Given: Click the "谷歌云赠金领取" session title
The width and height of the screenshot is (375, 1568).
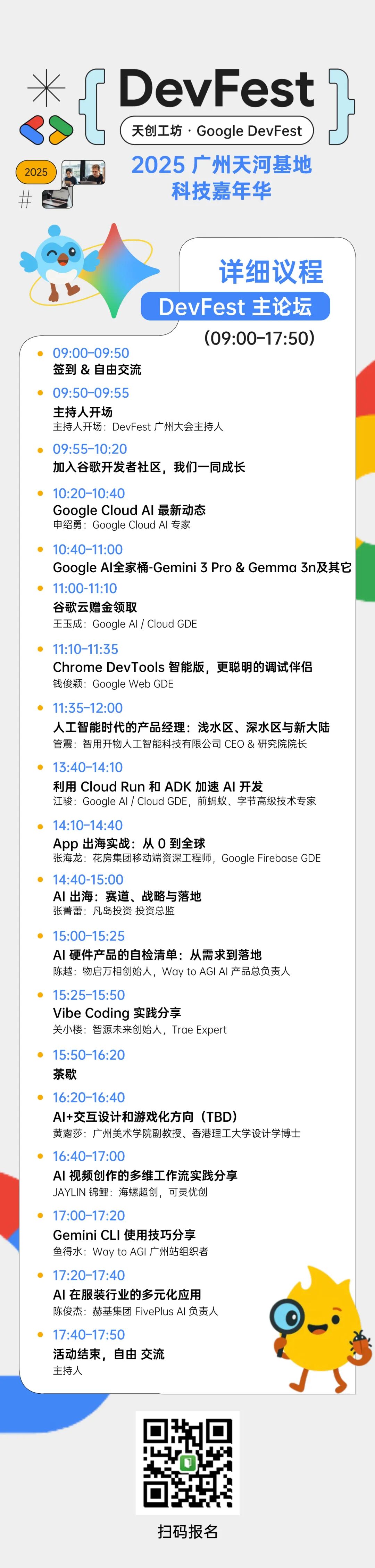Looking at the screenshot, I should [95, 607].
